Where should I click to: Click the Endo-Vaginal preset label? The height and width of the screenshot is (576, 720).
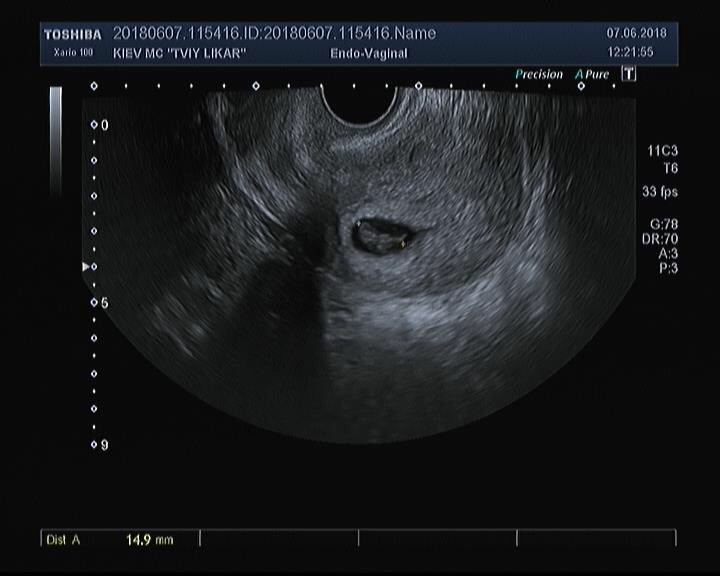(368, 53)
